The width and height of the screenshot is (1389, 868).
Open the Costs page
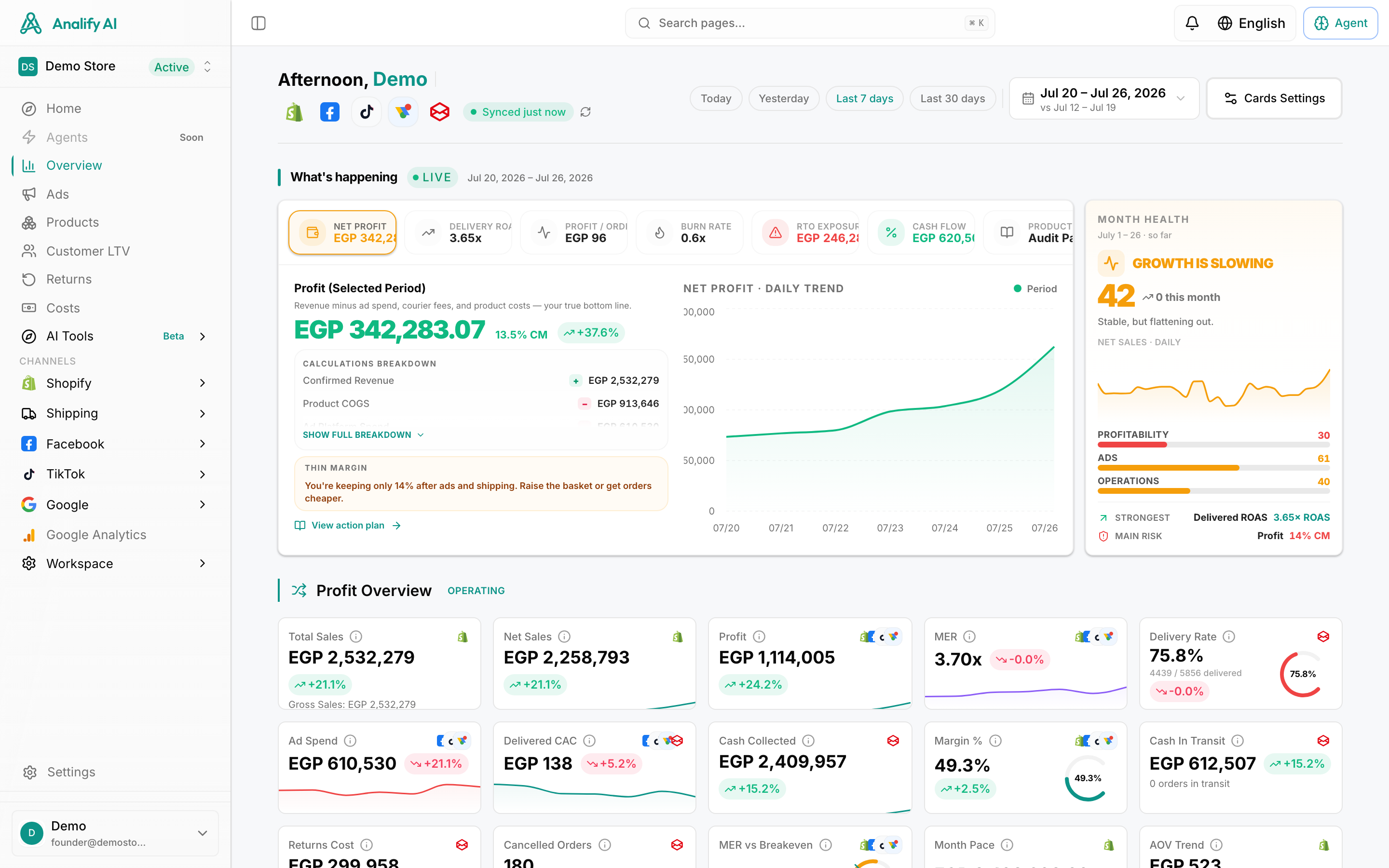coord(115,308)
